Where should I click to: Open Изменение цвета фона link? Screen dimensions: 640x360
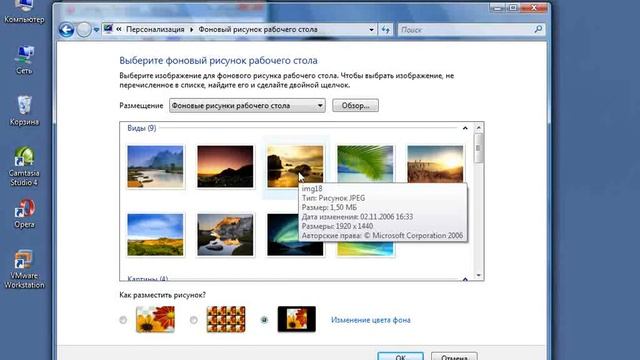371,320
